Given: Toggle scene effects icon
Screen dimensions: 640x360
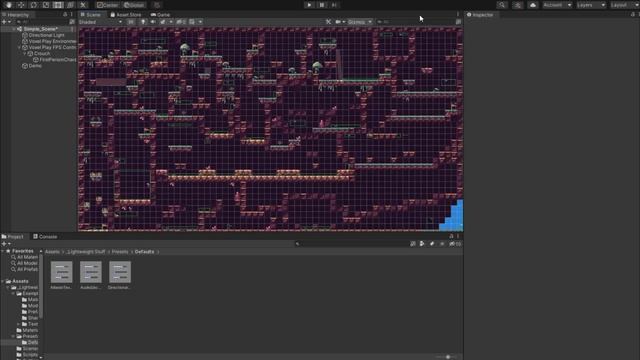Looking at the screenshot, I should 163,22.
